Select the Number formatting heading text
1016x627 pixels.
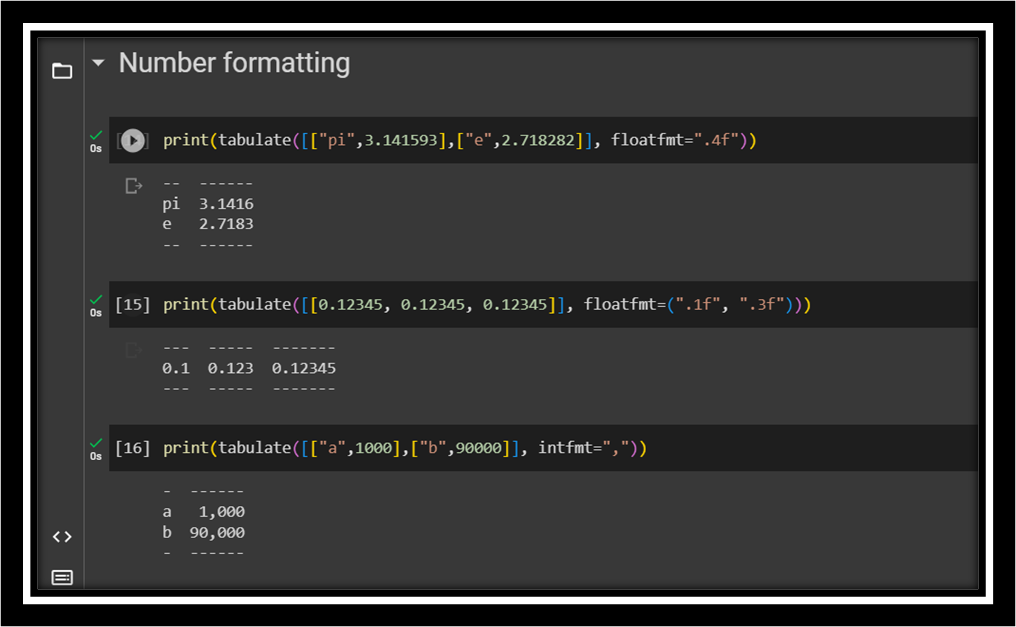coord(234,63)
